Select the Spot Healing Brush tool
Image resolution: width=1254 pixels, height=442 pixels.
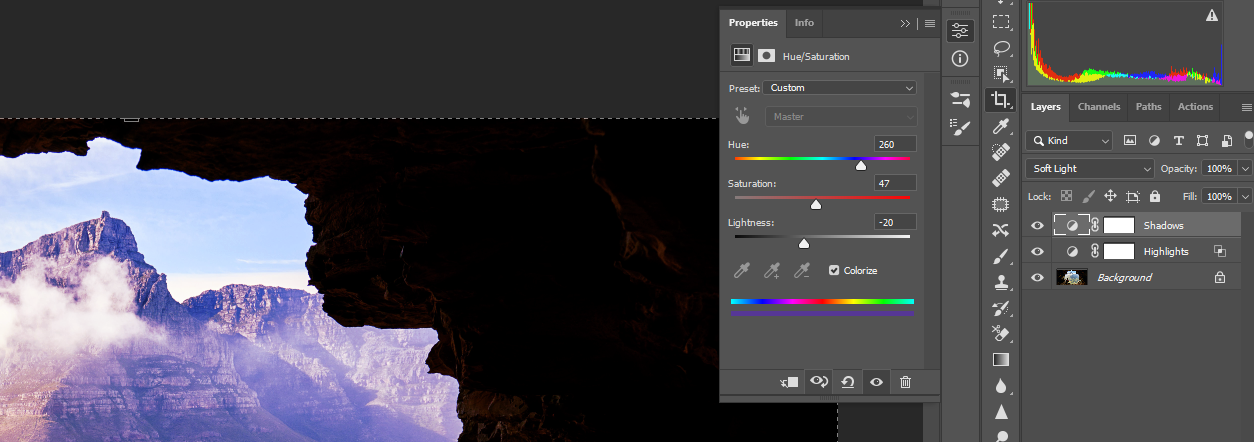click(1001, 152)
